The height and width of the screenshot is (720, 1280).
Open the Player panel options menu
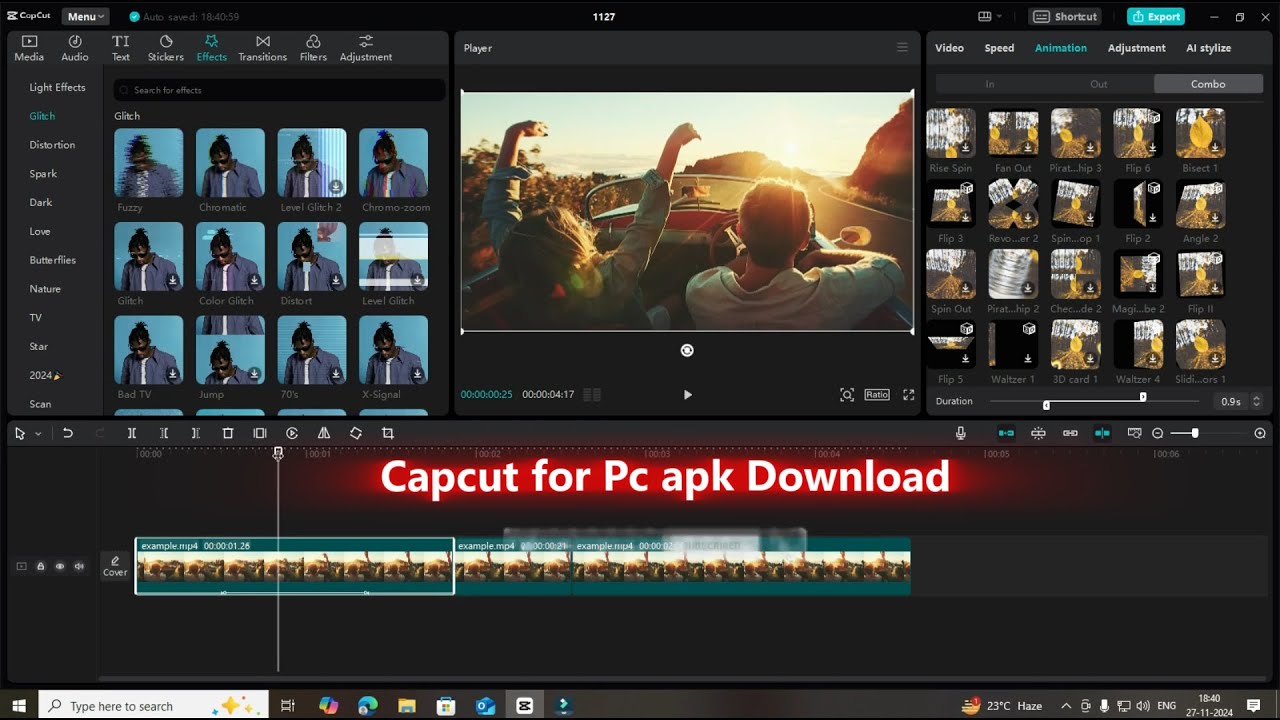[902, 48]
